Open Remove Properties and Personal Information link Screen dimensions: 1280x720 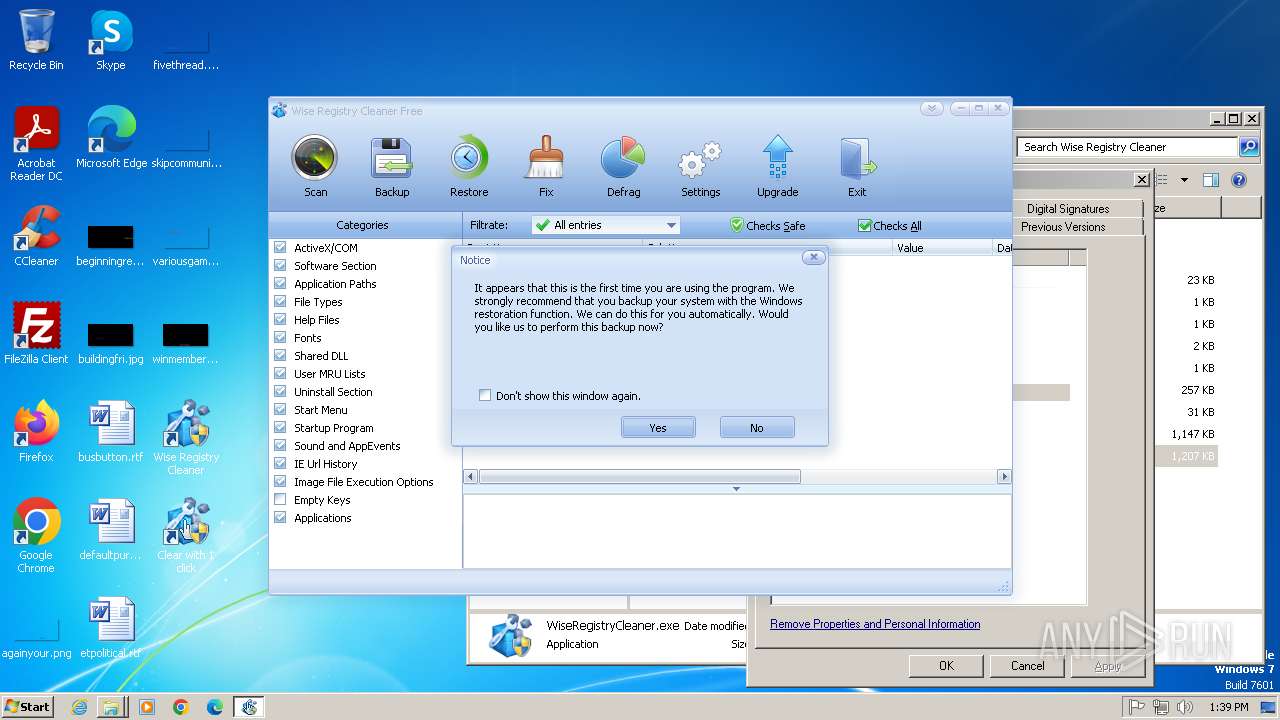[x=875, y=624]
